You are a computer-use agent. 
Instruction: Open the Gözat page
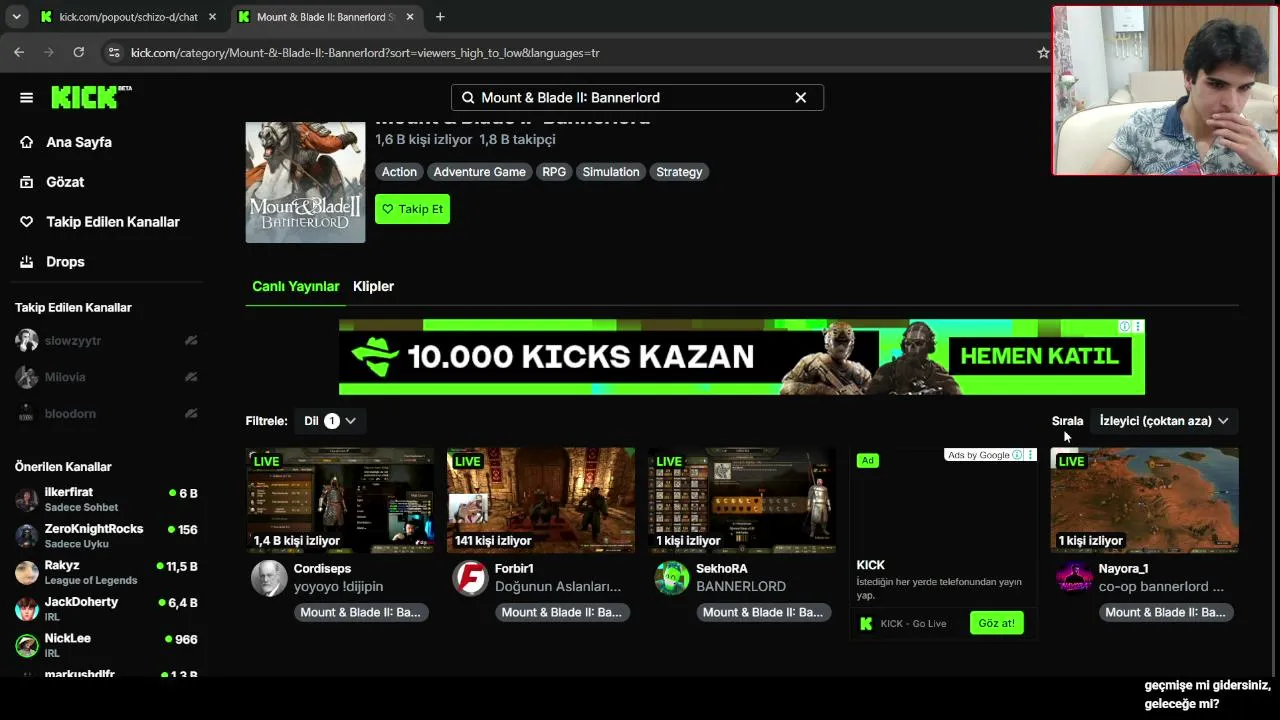tap(65, 182)
